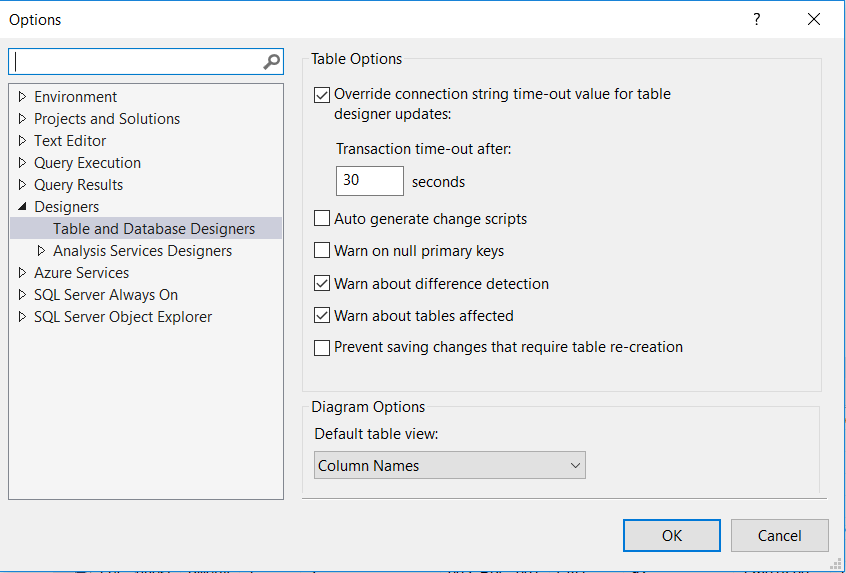Check Warn on null primary keys
This screenshot has height=573, width=846.
[x=322, y=251]
